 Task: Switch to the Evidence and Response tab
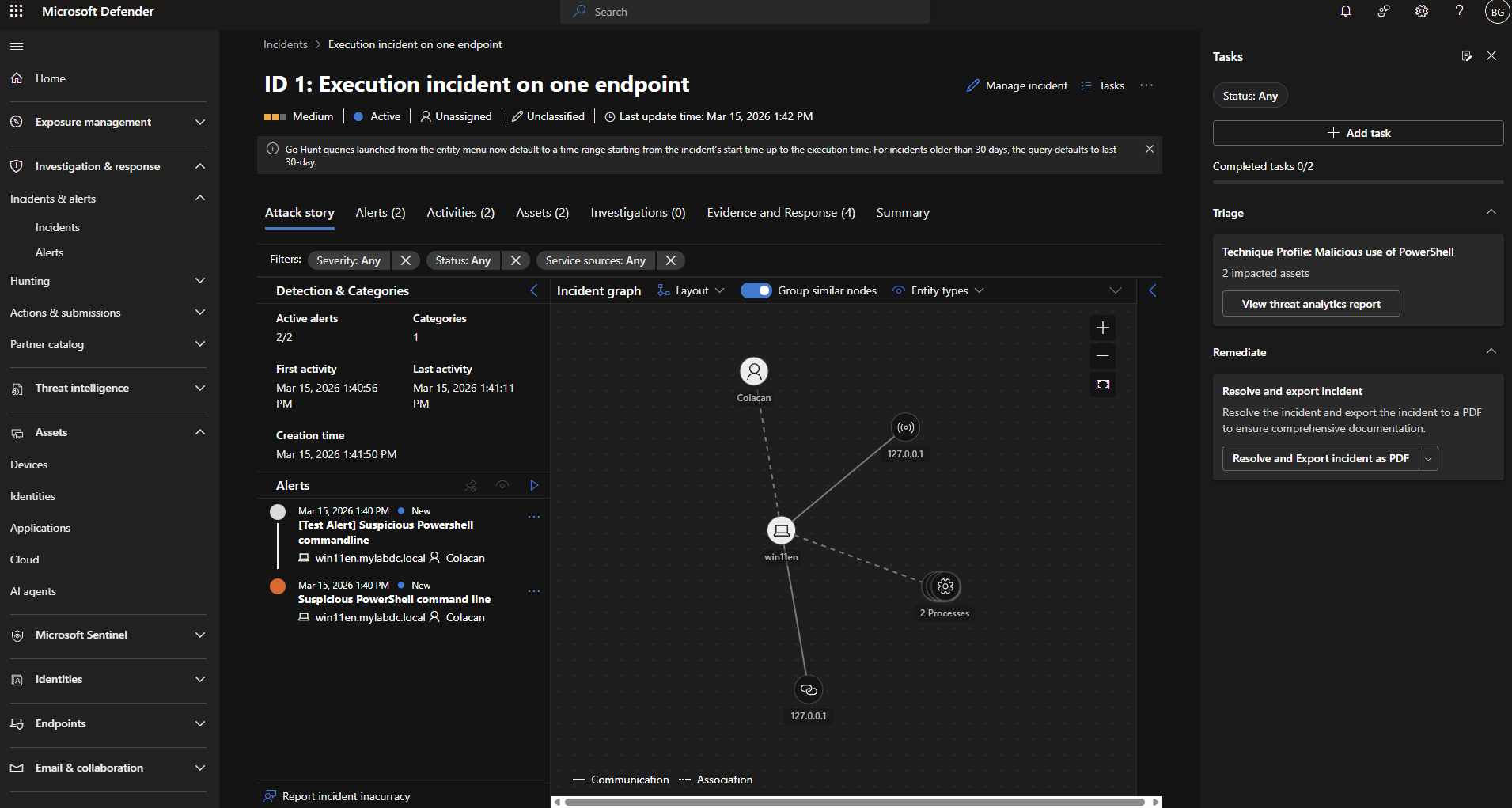coord(780,213)
